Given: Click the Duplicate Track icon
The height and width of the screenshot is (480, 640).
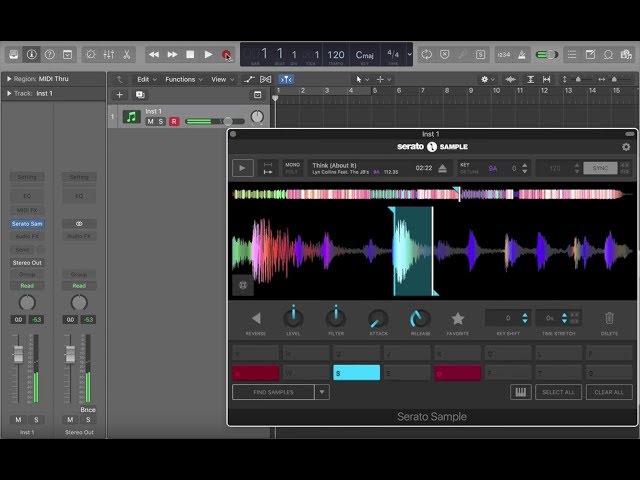Looking at the screenshot, I should (x=140, y=95).
